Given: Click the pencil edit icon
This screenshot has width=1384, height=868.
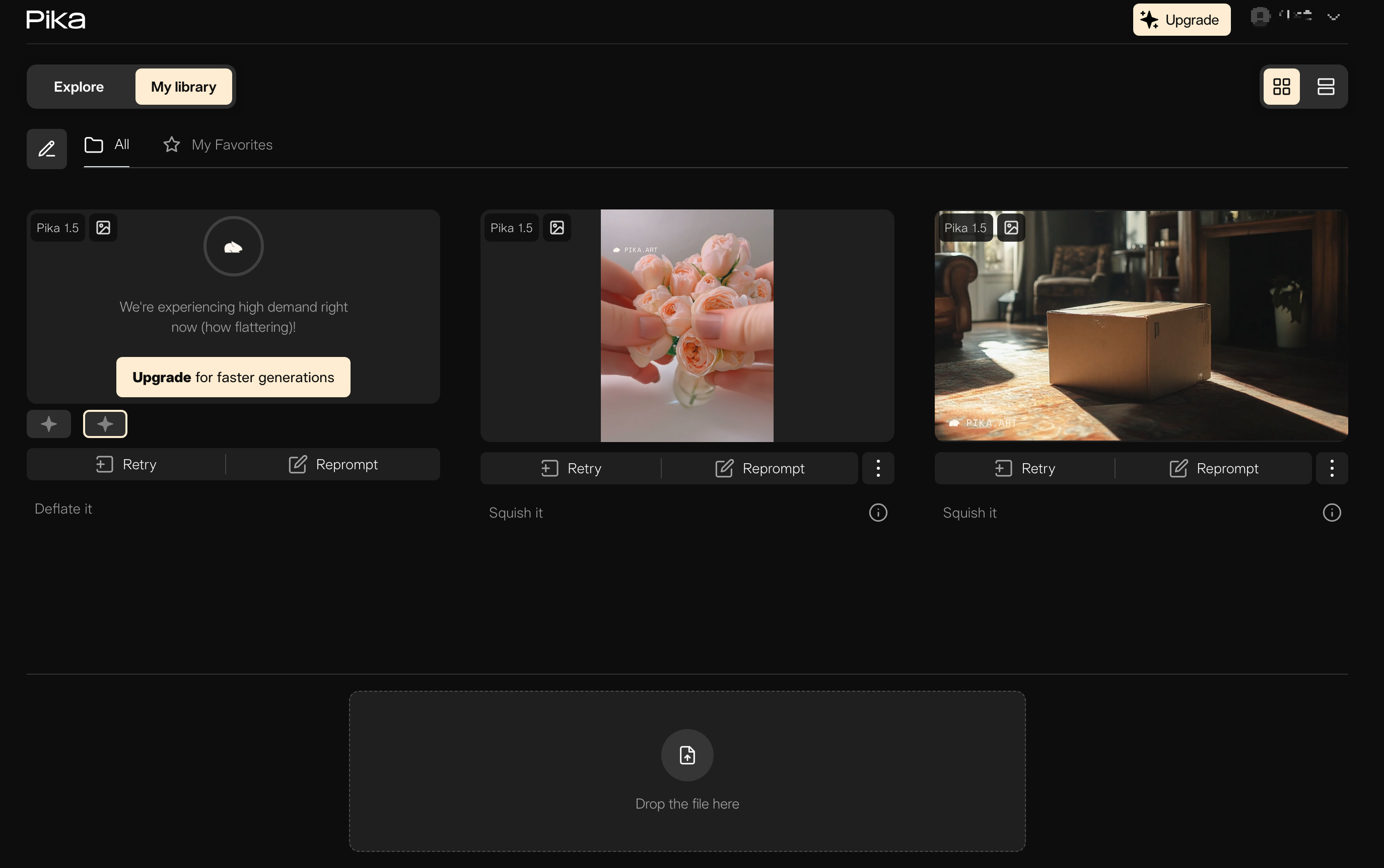Looking at the screenshot, I should click(x=46, y=149).
